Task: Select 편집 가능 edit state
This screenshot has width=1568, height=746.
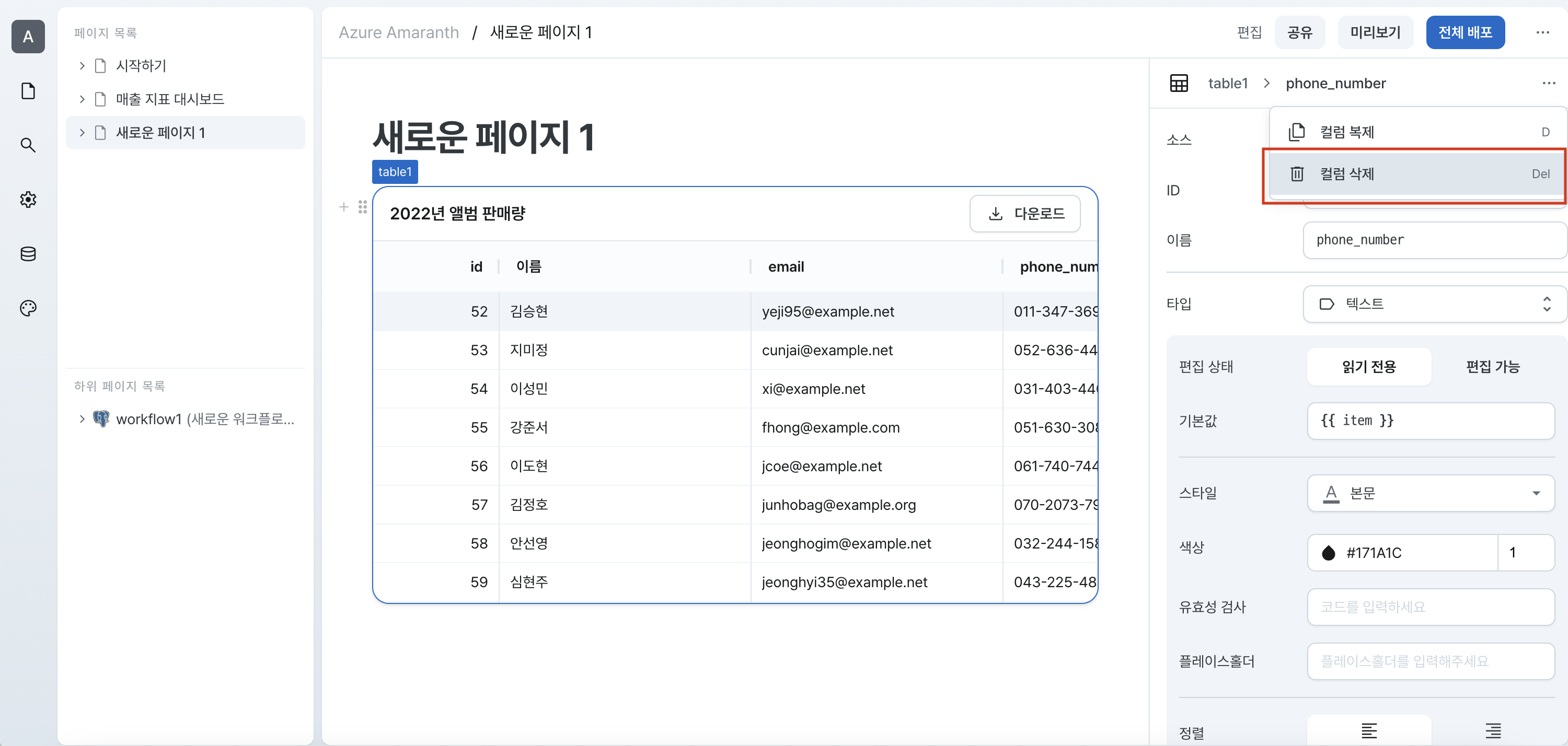Action: point(1493,366)
